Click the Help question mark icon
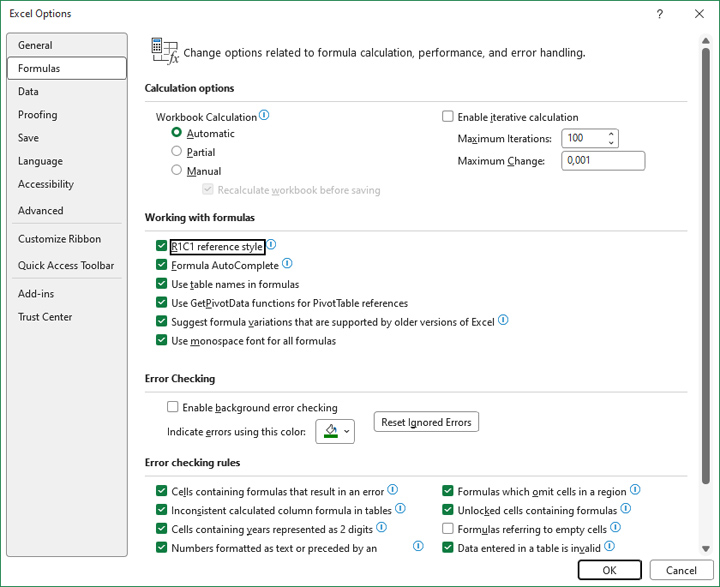720x587 pixels. 660,14
